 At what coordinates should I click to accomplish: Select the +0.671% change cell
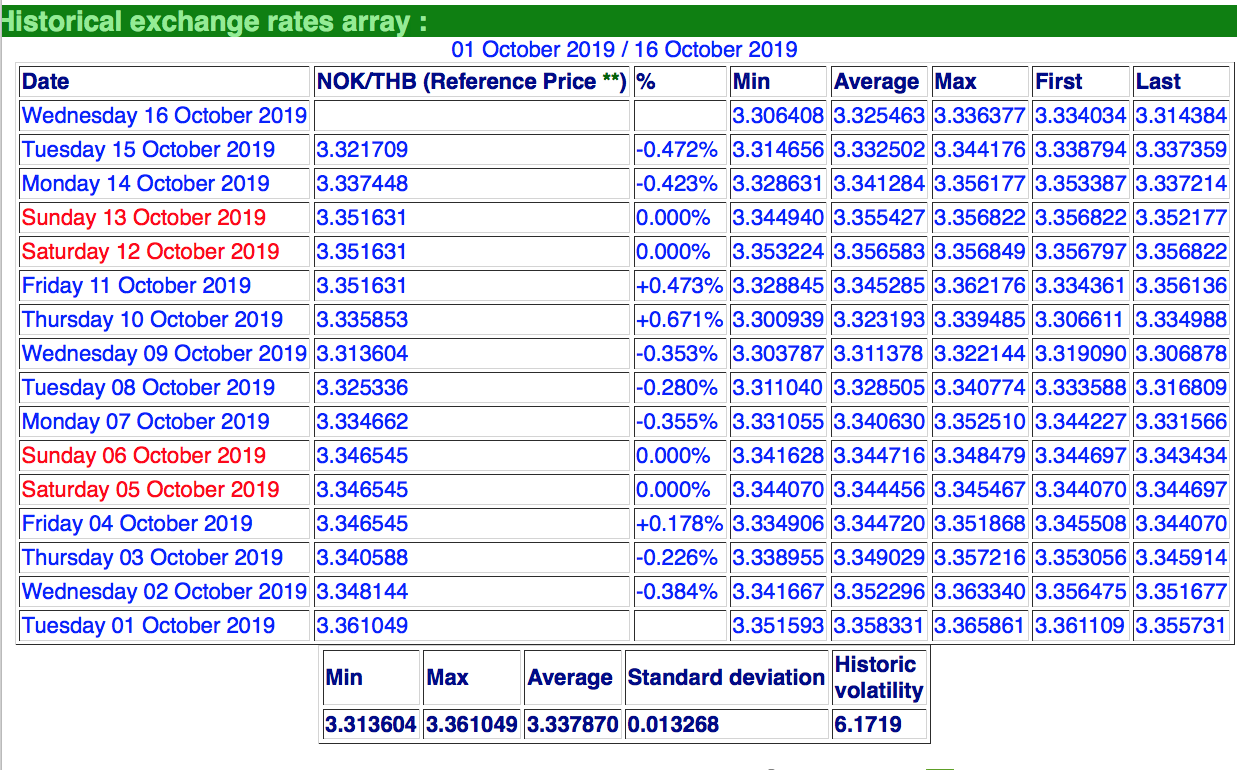(x=679, y=320)
